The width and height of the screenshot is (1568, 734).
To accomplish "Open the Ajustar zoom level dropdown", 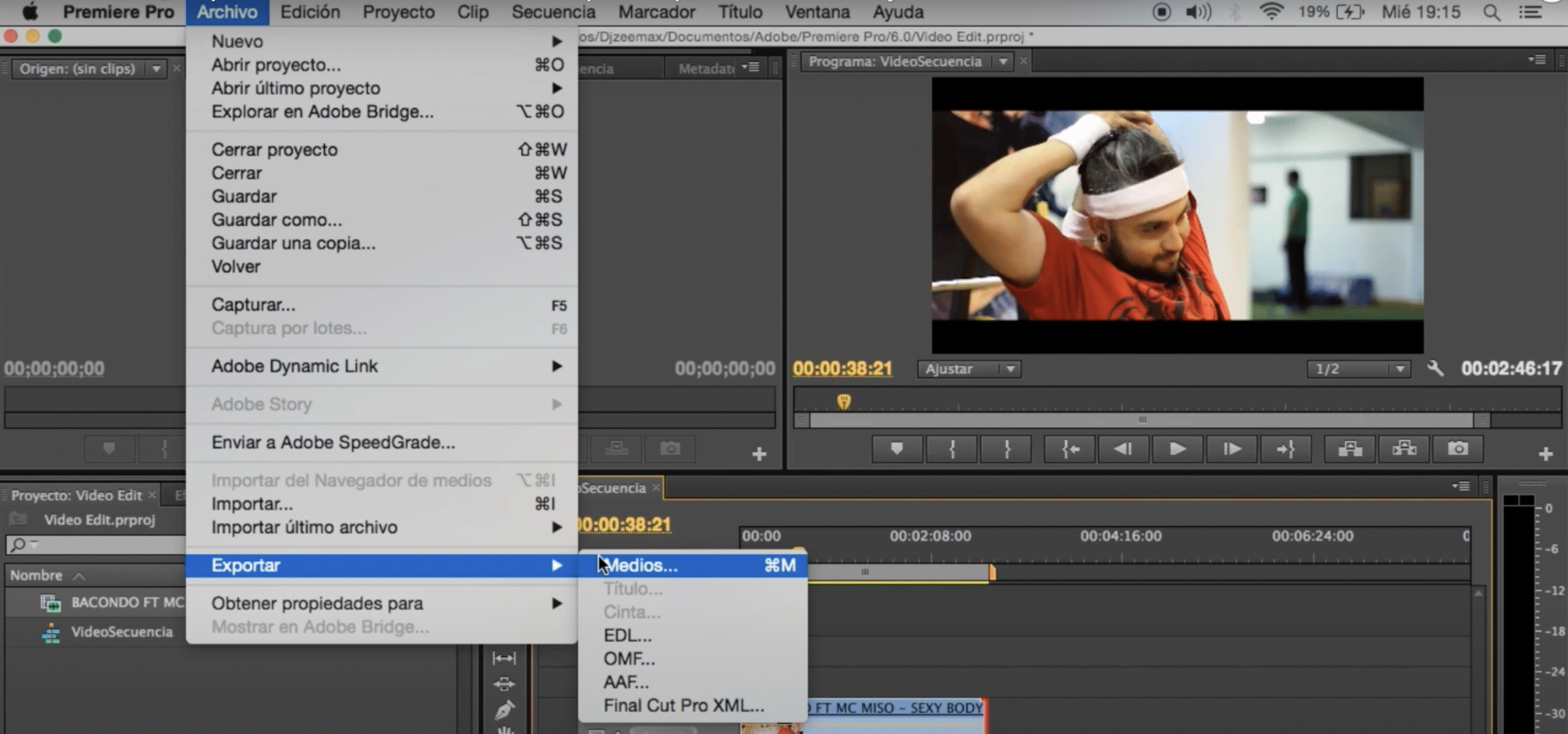I will (x=968, y=369).
